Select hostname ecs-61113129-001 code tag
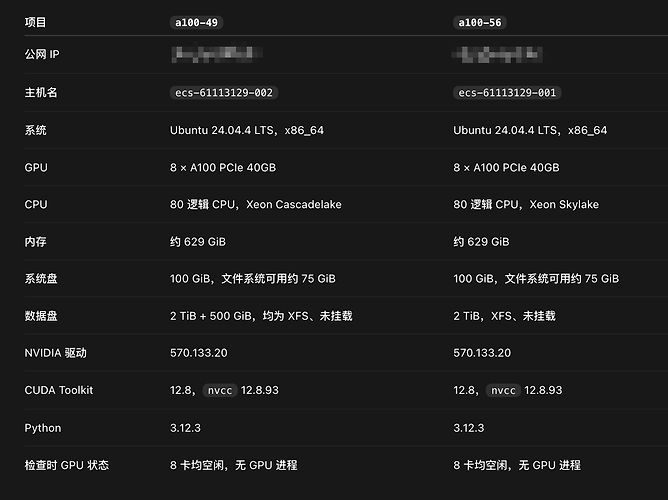The height and width of the screenshot is (500, 668). [507, 93]
